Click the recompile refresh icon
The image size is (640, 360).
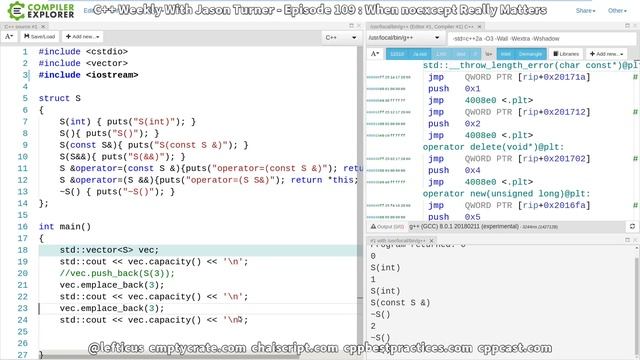632,227
